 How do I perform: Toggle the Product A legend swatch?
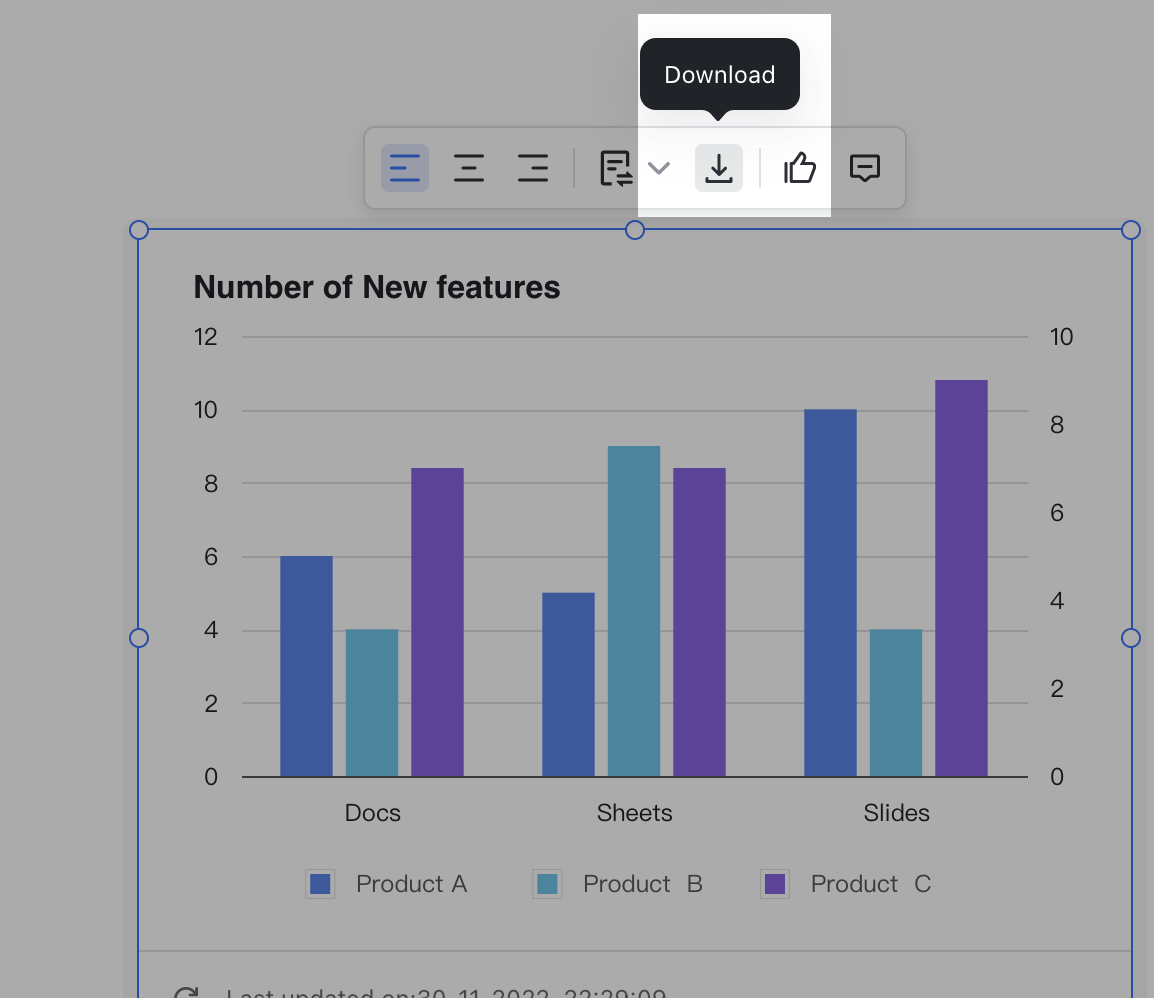tap(320, 884)
